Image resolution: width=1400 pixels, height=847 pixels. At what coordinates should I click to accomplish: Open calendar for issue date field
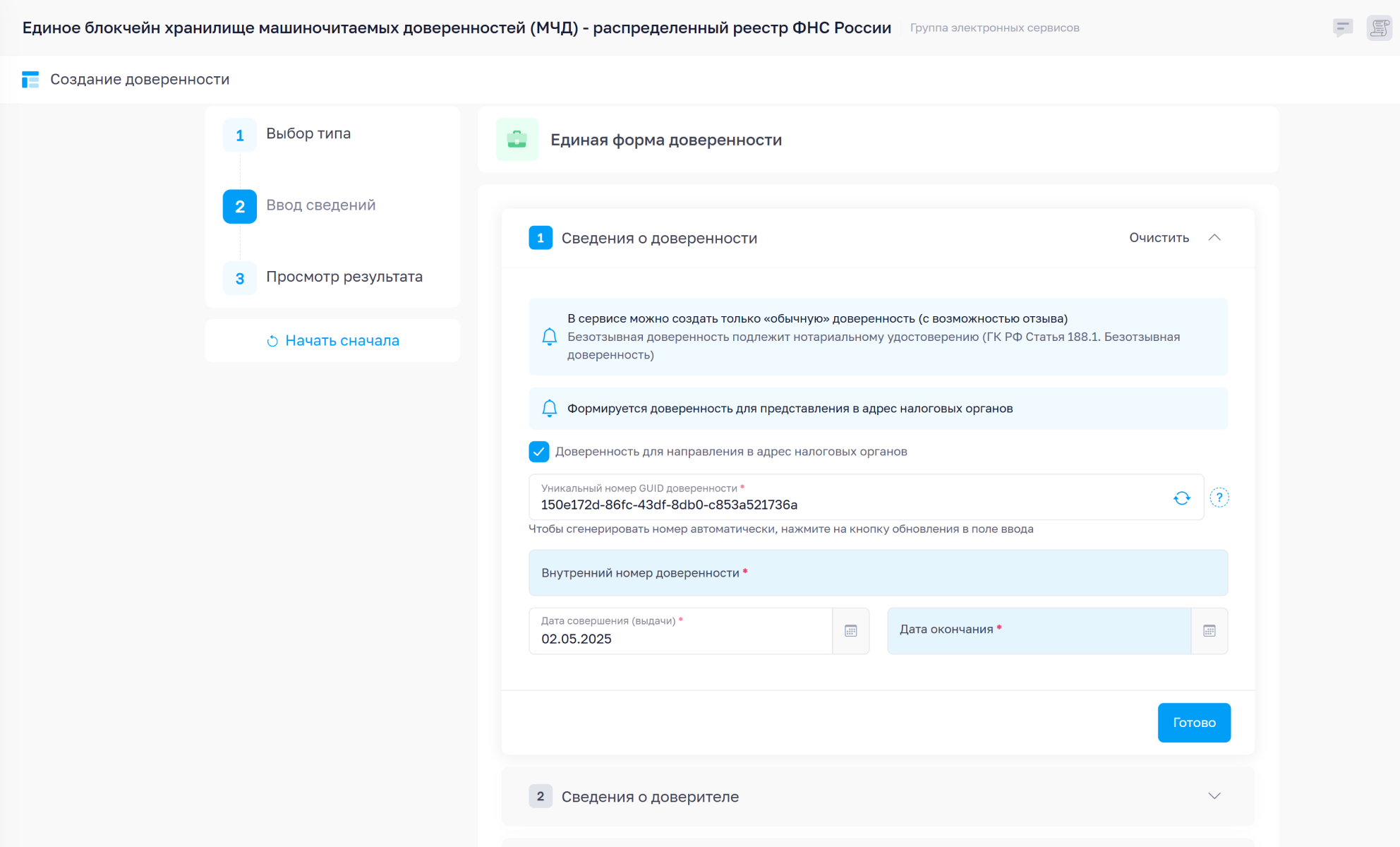click(x=851, y=631)
